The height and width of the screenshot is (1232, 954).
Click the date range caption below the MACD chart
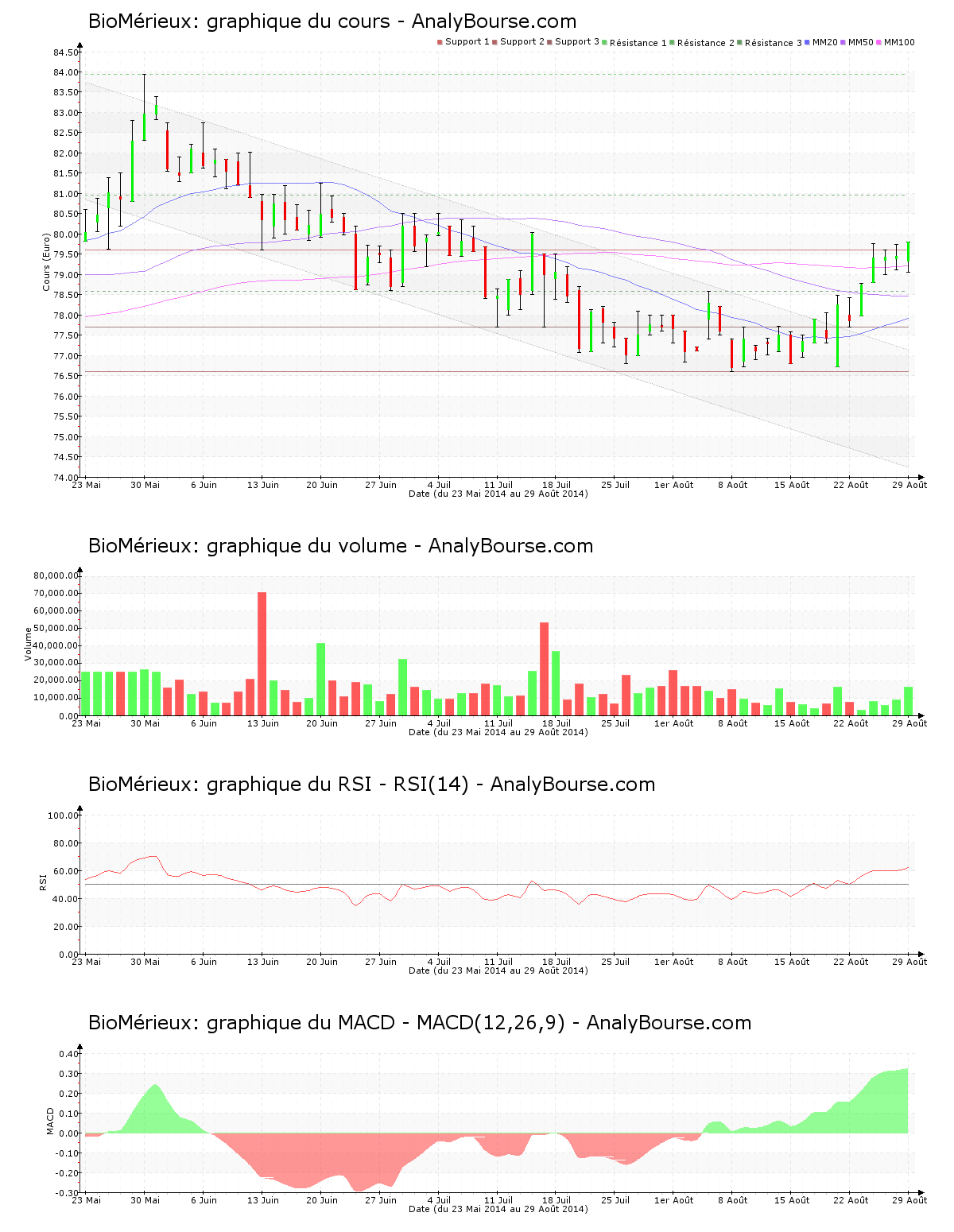pos(498,1209)
